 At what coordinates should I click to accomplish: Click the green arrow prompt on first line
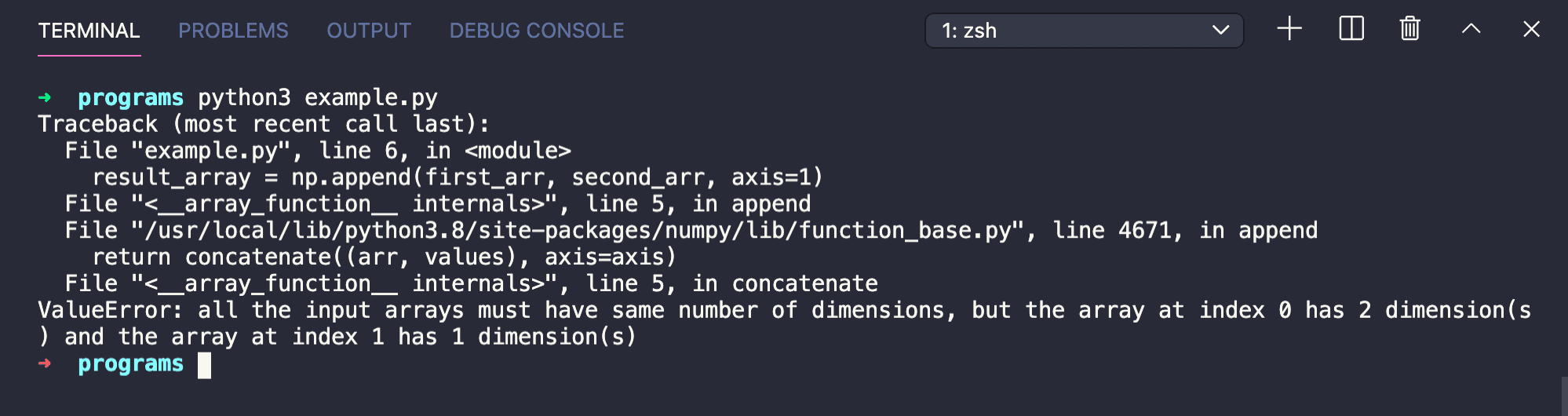[x=45, y=97]
